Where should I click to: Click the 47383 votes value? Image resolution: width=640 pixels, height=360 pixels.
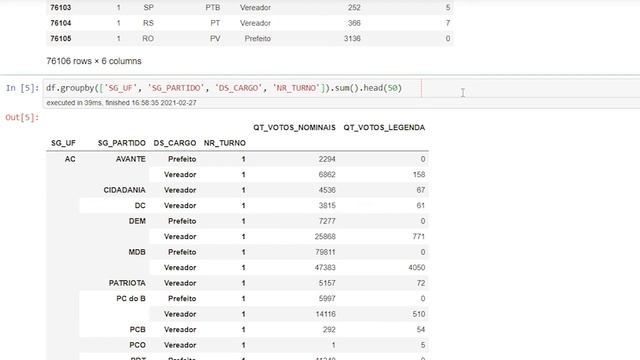(325, 268)
